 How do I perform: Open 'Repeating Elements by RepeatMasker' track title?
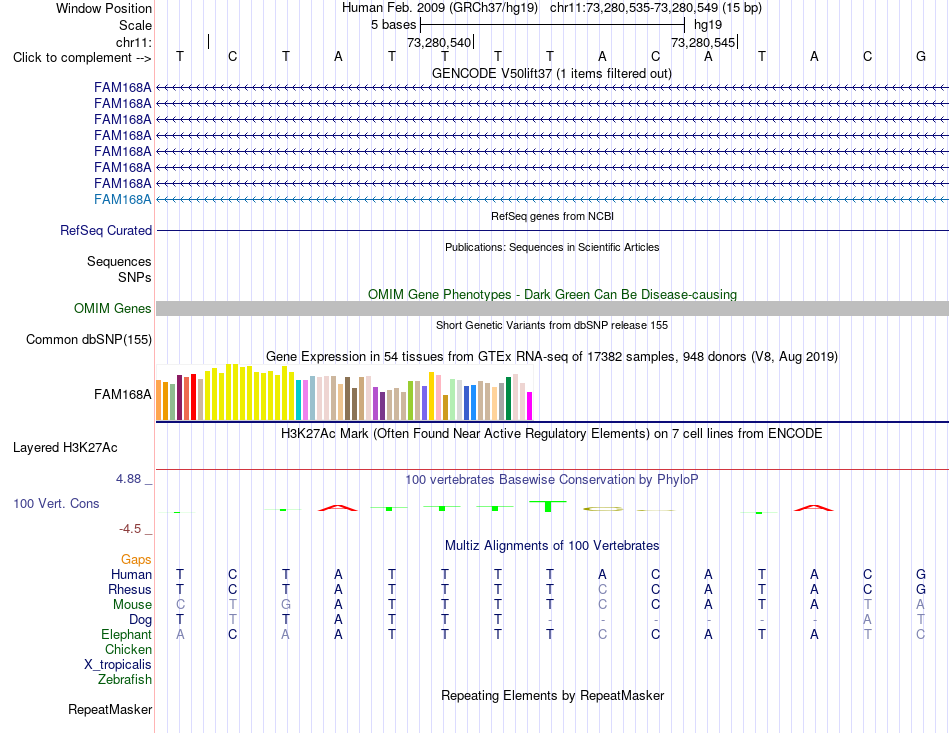point(552,695)
